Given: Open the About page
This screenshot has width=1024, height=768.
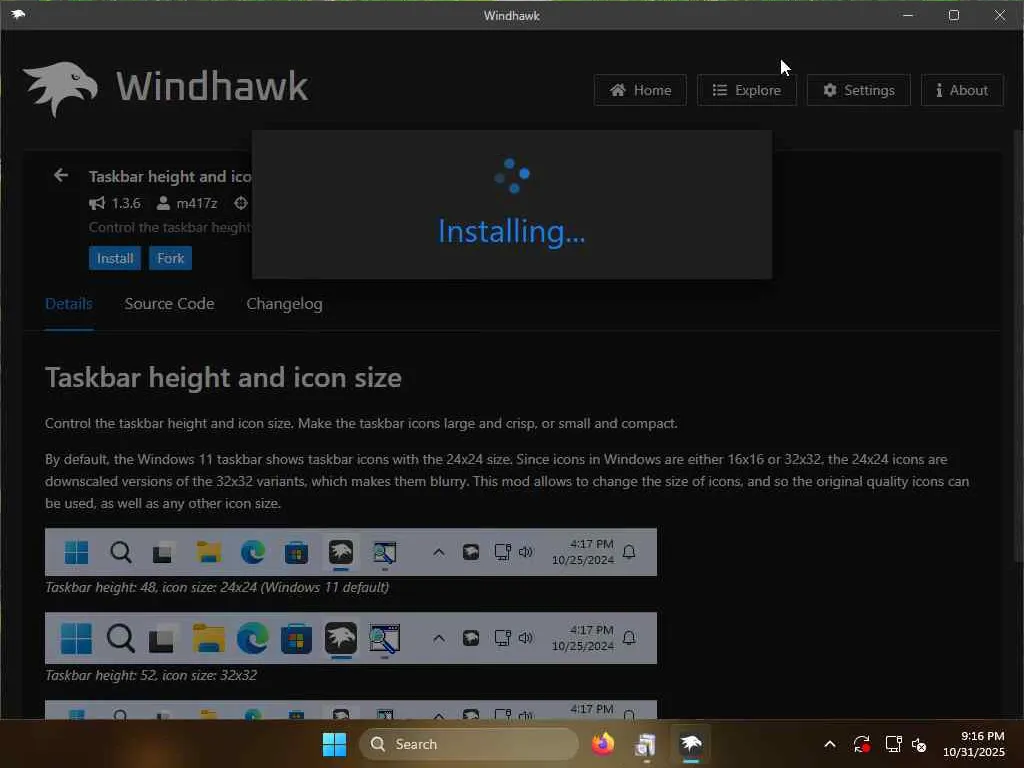Looking at the screenshot, I should (962, 90).
